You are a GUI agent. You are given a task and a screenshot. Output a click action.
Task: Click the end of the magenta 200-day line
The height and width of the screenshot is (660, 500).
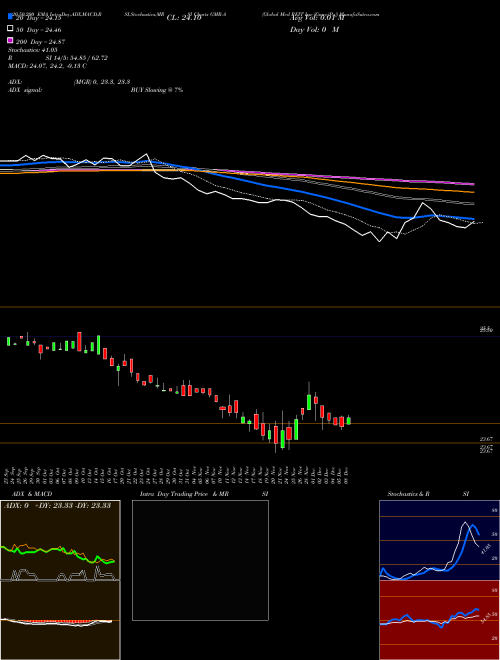tap(473, 184)
